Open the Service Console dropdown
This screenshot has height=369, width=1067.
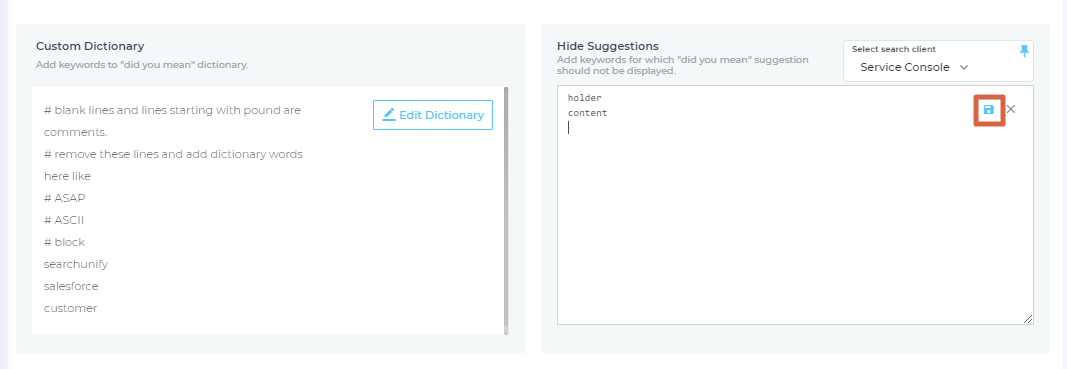pyautogui.click(x=914, y=67)
